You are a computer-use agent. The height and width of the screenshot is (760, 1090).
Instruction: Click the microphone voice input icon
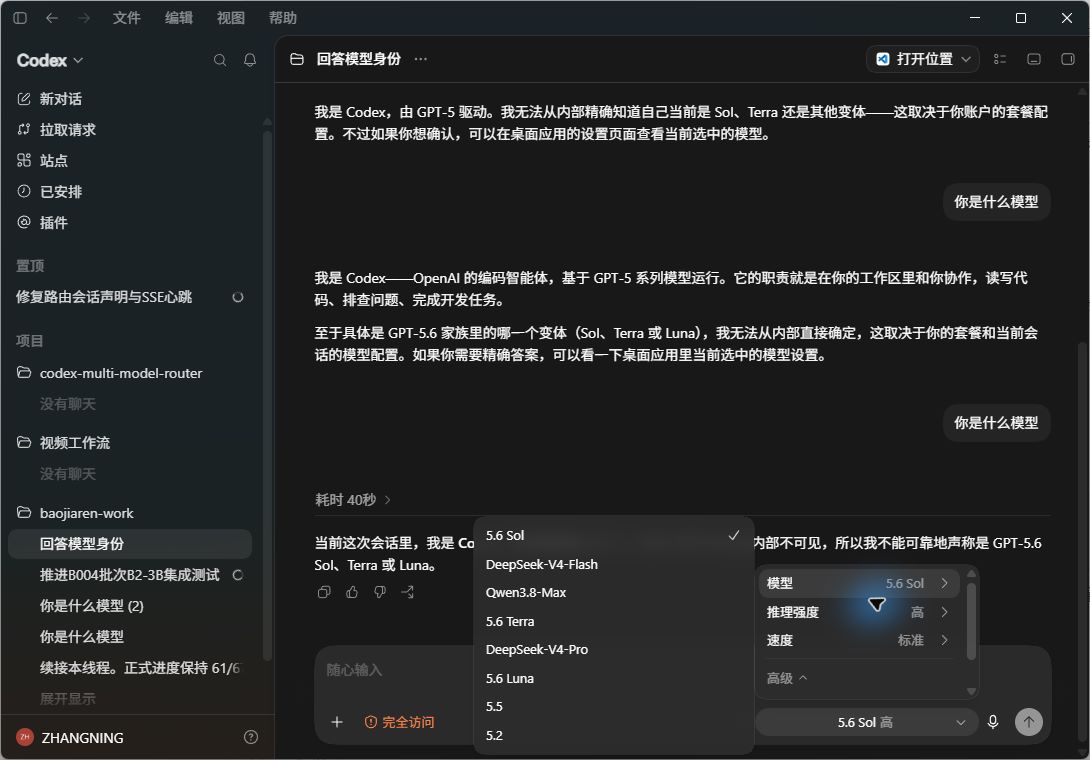coord(993,722)
